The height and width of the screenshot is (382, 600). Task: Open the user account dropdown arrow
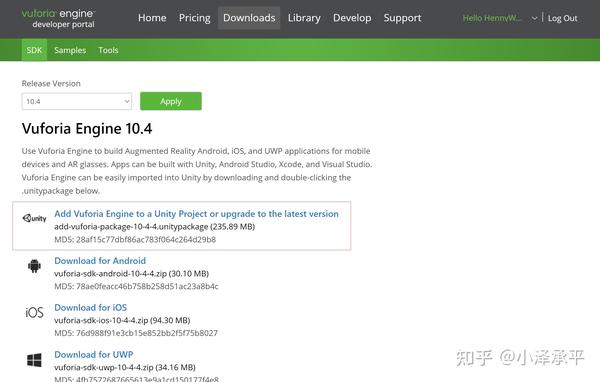pyautogui.click(x=534, y=18)
